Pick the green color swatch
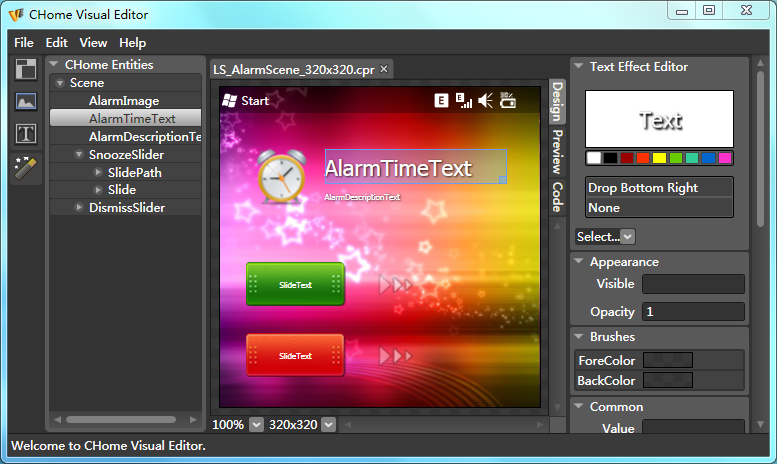 676,158
